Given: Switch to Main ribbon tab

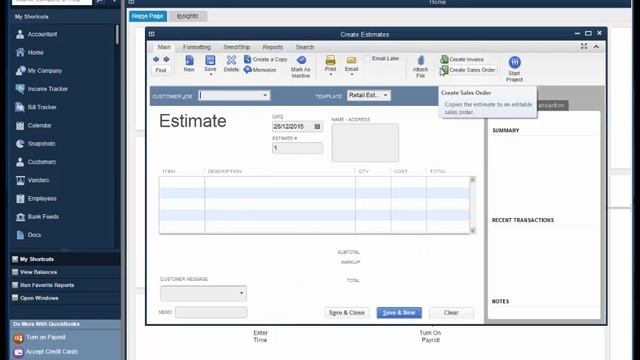Looking at the screenshot, I should pyautogui.click(x=164, y=47).
